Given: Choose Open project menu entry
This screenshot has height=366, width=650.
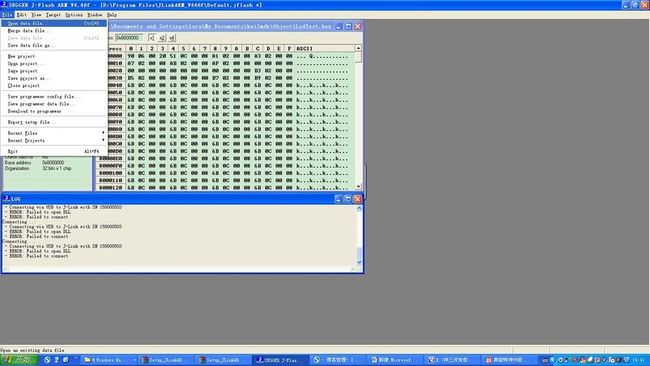Looking at the screenshot, I should tap(54, 64).
